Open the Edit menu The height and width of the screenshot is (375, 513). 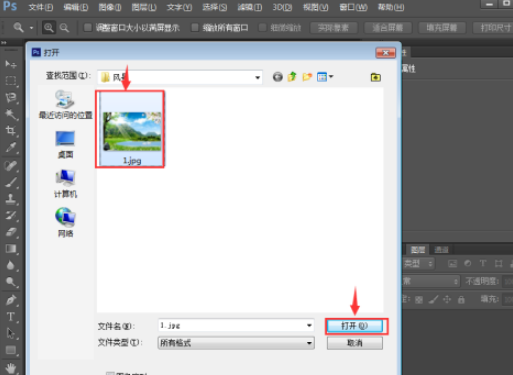coord(76,7)
